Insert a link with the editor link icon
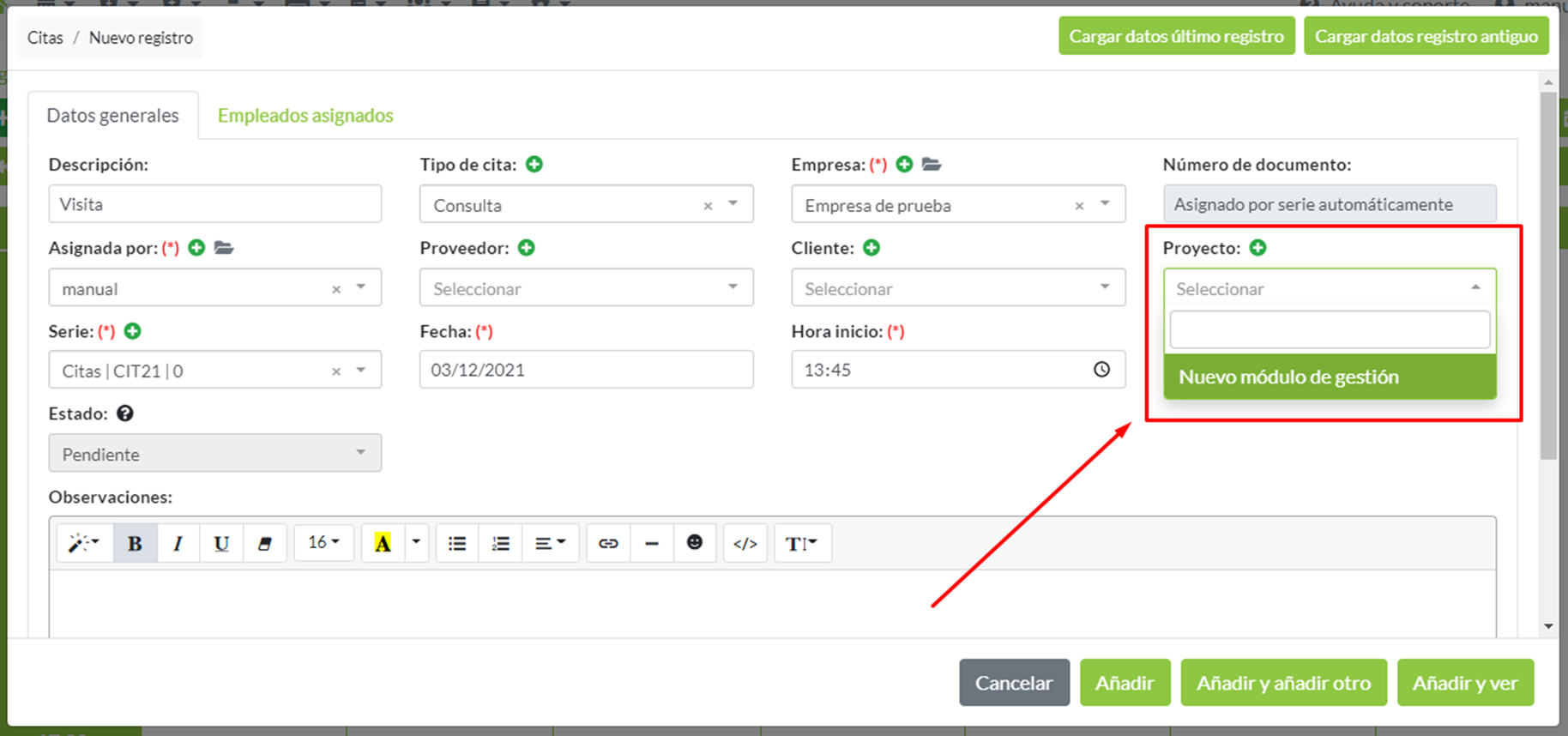The width and height of the screenshot is (1568, 736). [x=608, y=543]
